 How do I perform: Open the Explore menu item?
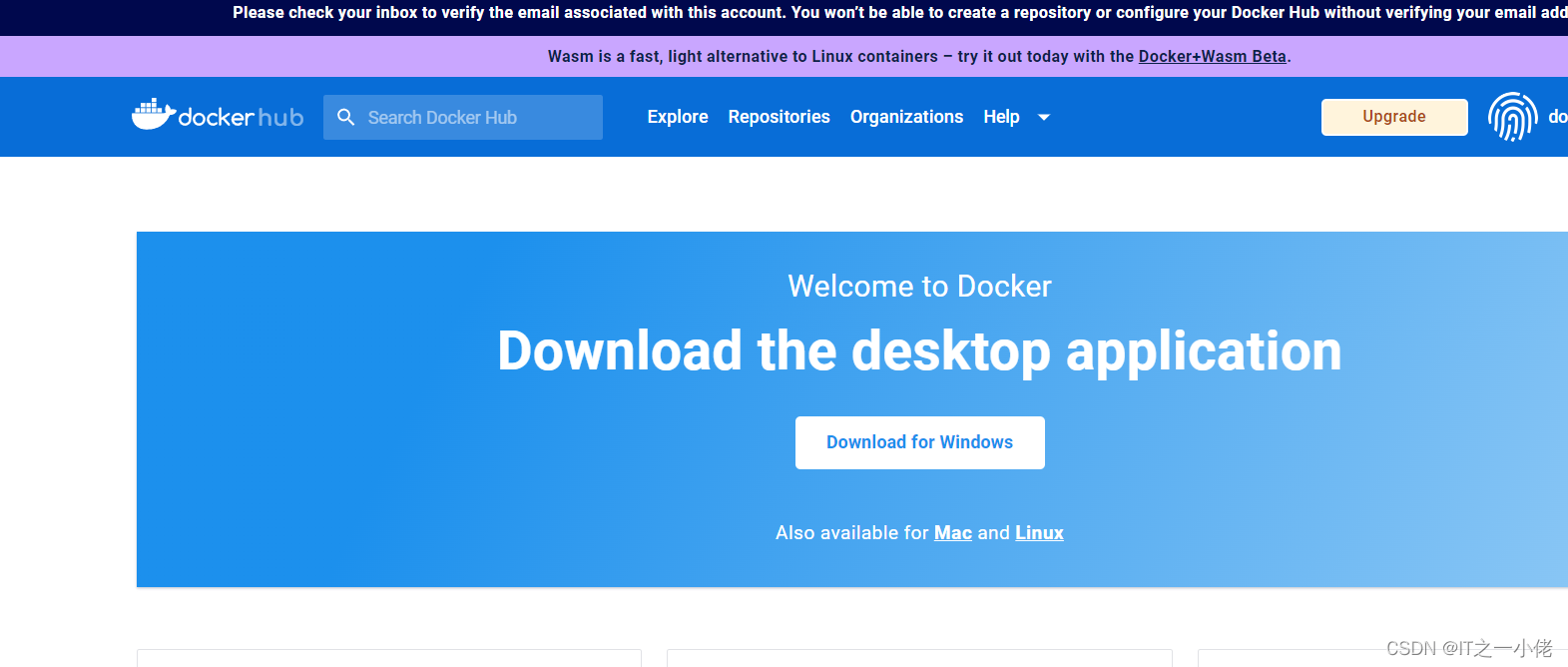[678, 117]
